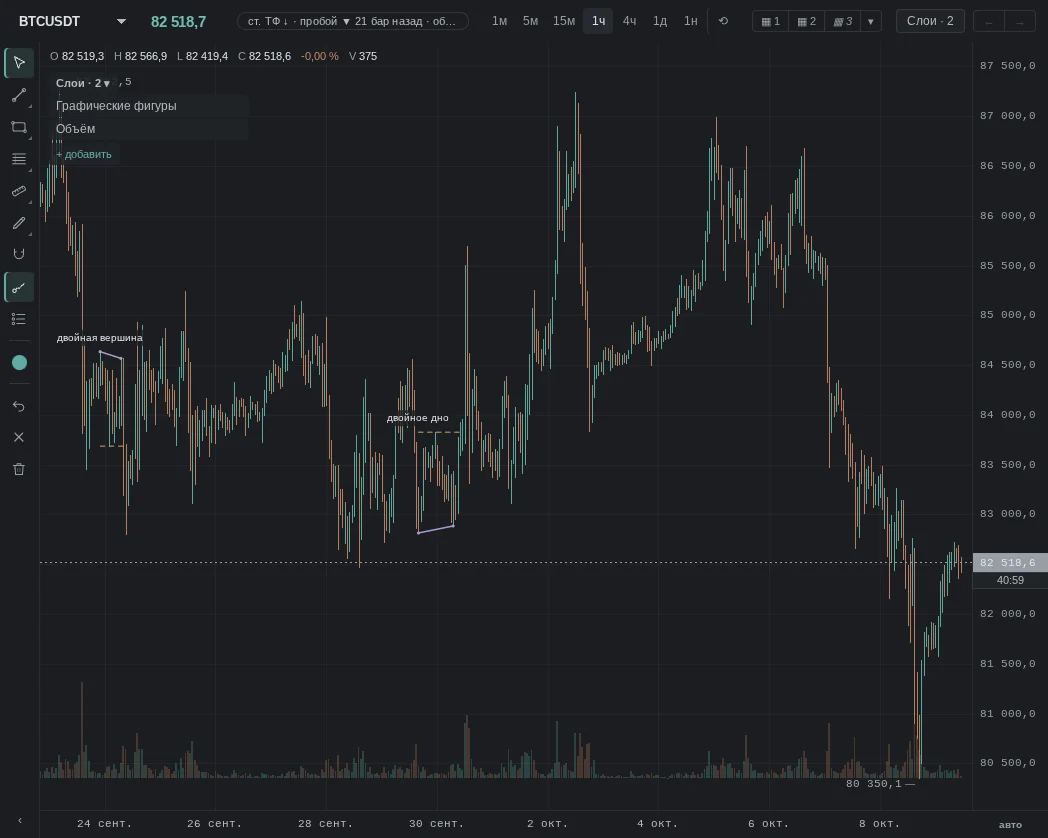This screenshot has height=838, width=1048.
Task: Select the pencil drawing tool
Action: coord(19,223)
